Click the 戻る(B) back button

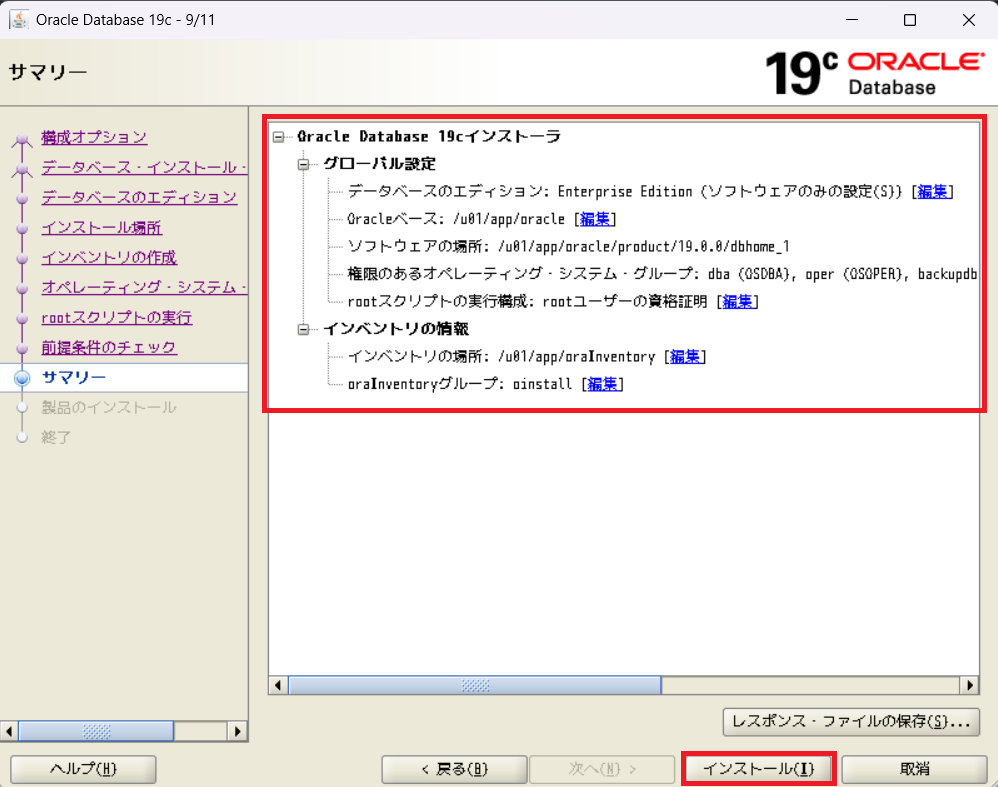point(454,769)
